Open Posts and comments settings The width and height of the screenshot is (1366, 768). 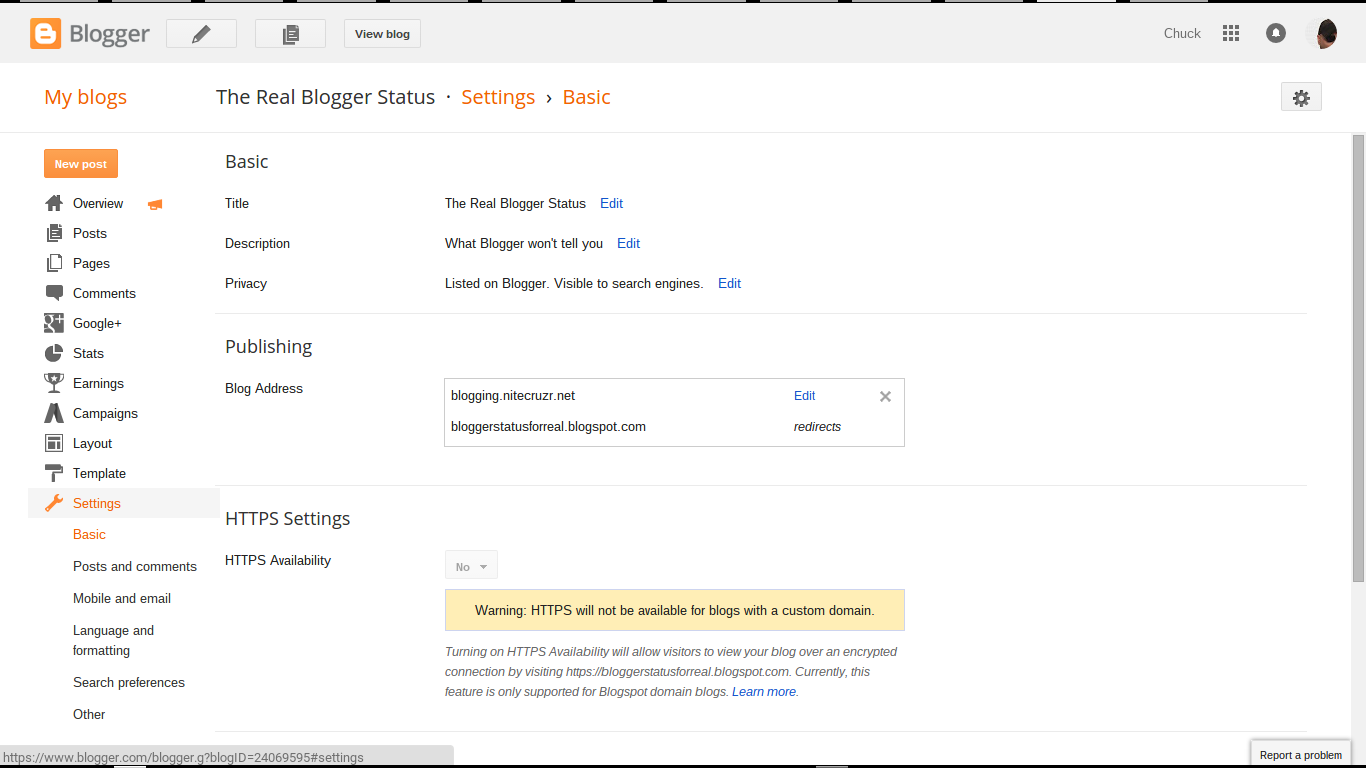point(135,566)
